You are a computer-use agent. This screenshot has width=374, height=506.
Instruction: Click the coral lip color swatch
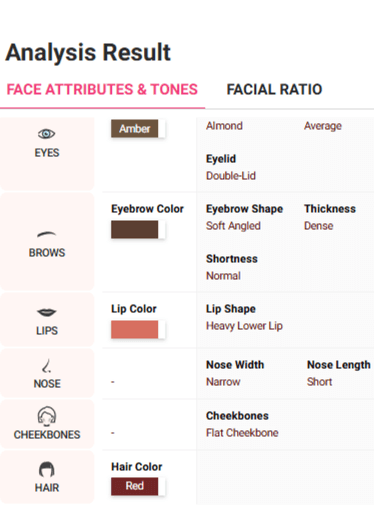(x=135, y=329)
